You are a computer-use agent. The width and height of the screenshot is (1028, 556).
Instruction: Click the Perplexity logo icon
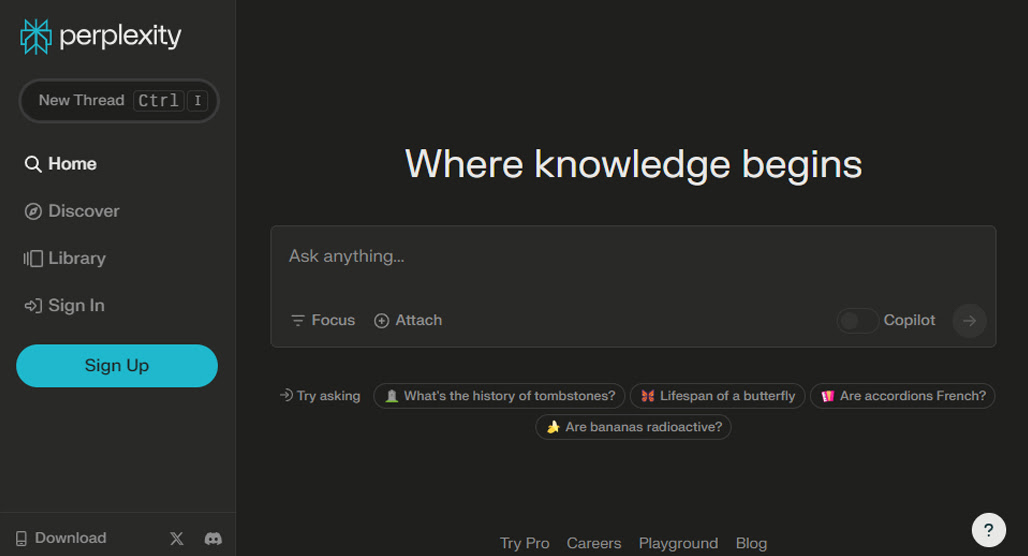pos(35,36)
